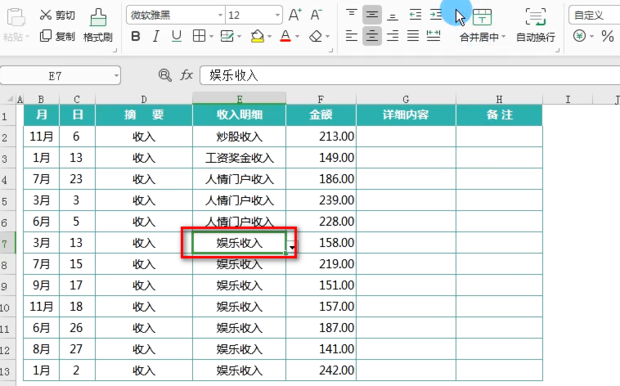Activate the Format Painter (格式刷)
The image size is (620, 386).
(x=98, y=25)
